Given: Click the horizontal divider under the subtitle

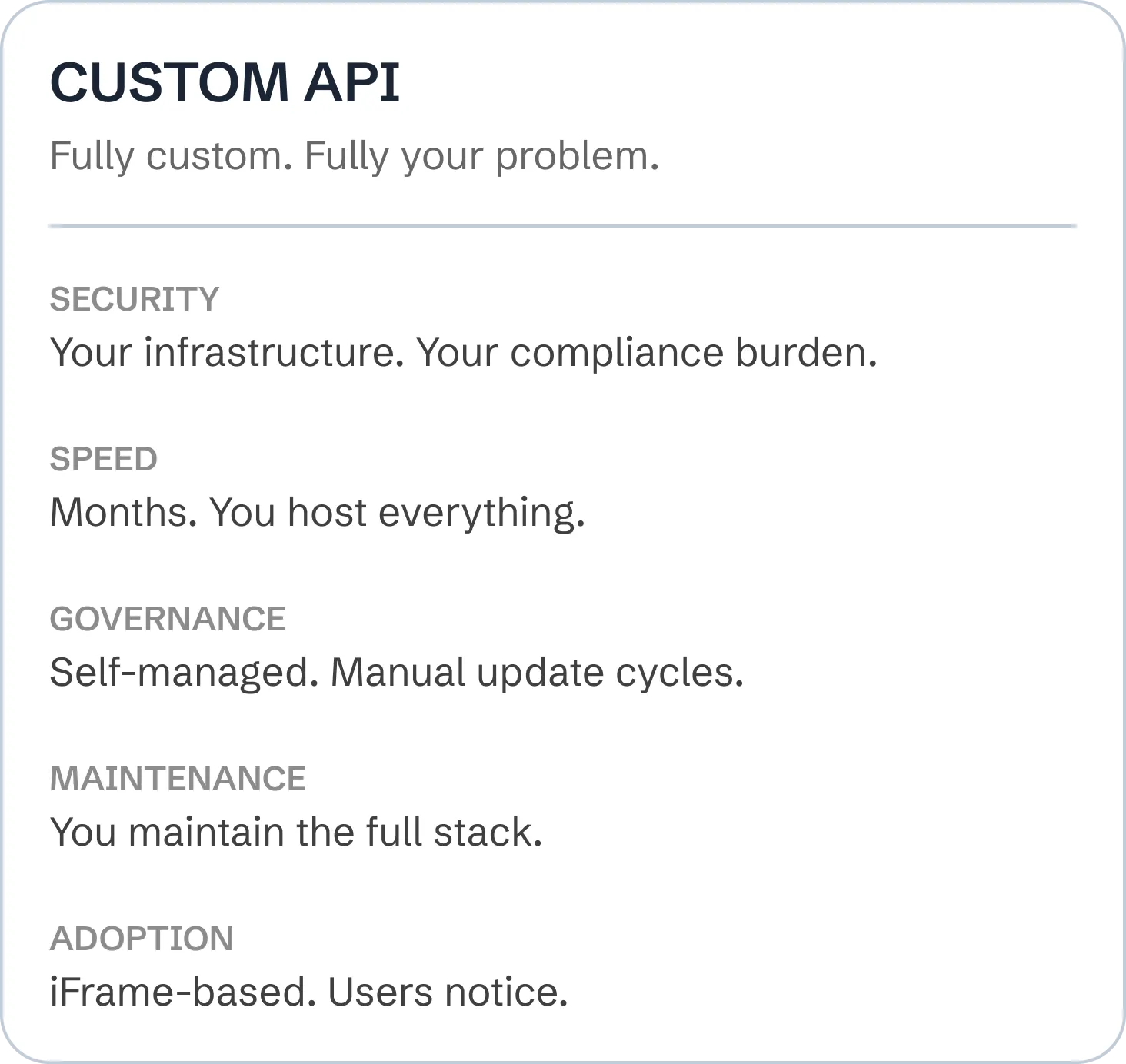Looking at the screenshot, I should [x=562, y=226].
